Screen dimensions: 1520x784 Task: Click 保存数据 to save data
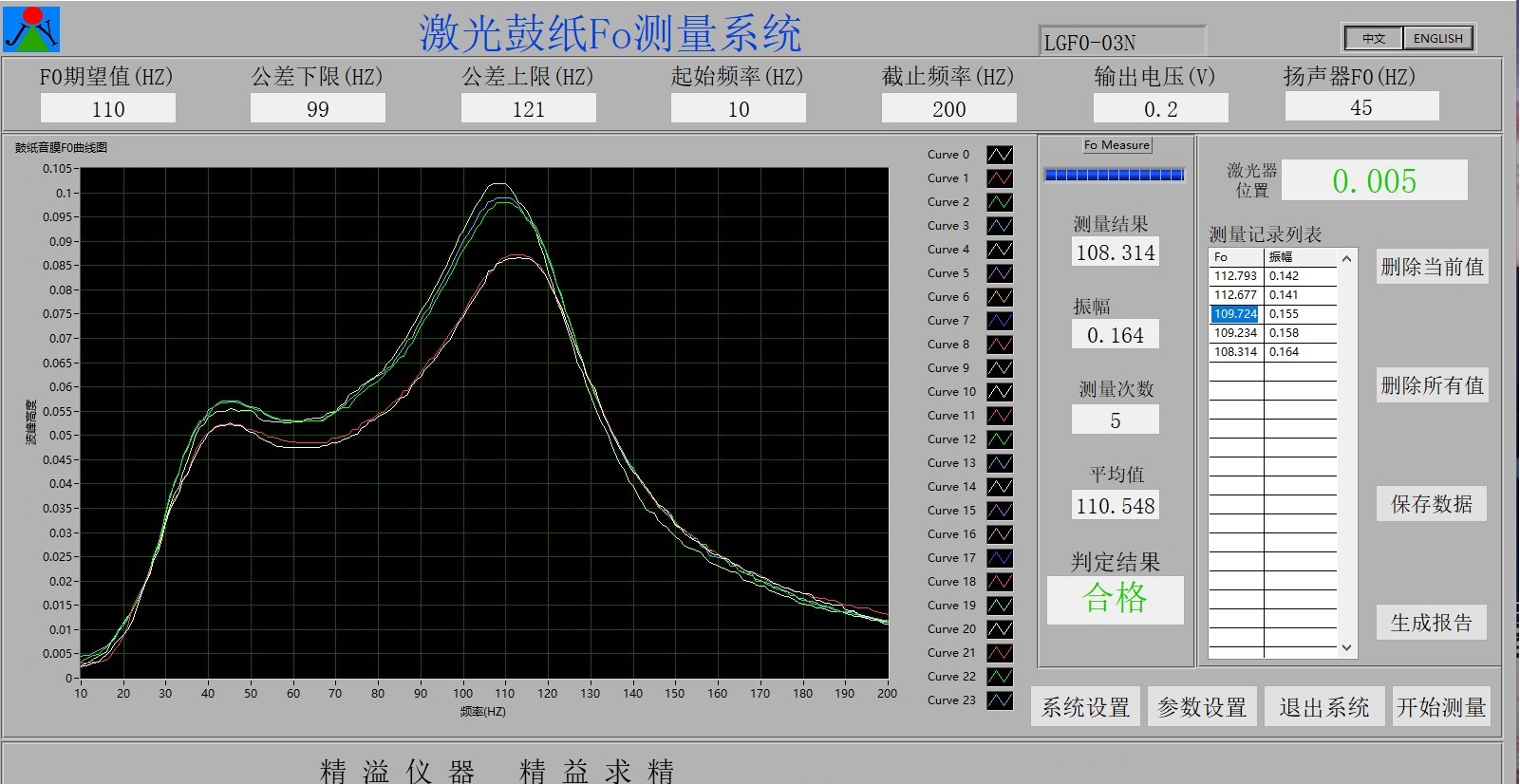(x=1432, y=504)
